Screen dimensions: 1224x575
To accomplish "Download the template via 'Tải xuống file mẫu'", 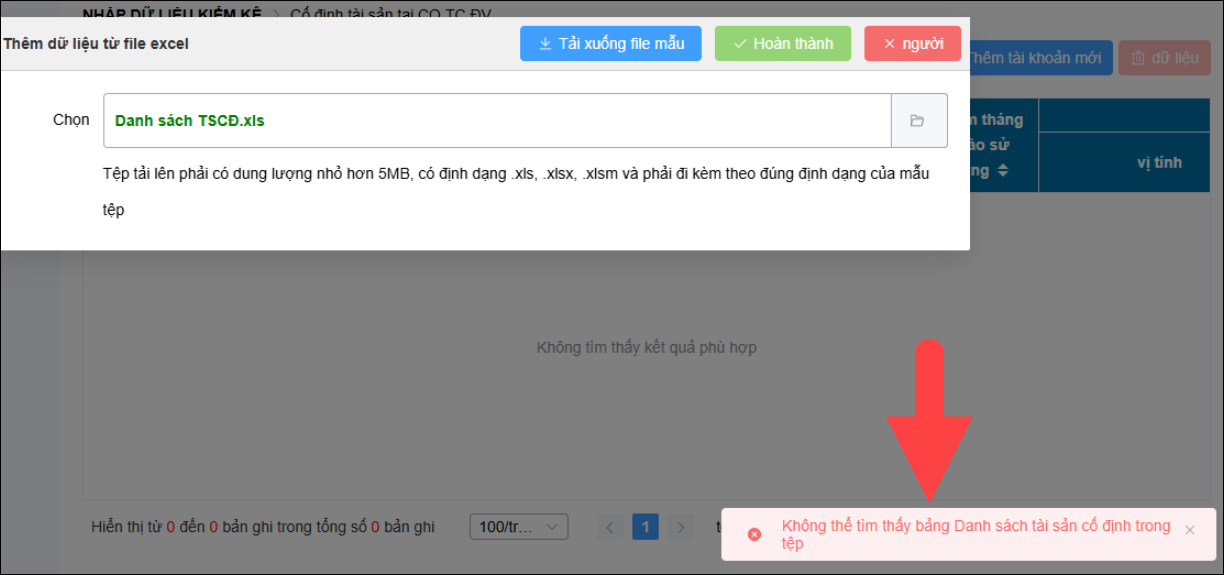I will (610, 44).
